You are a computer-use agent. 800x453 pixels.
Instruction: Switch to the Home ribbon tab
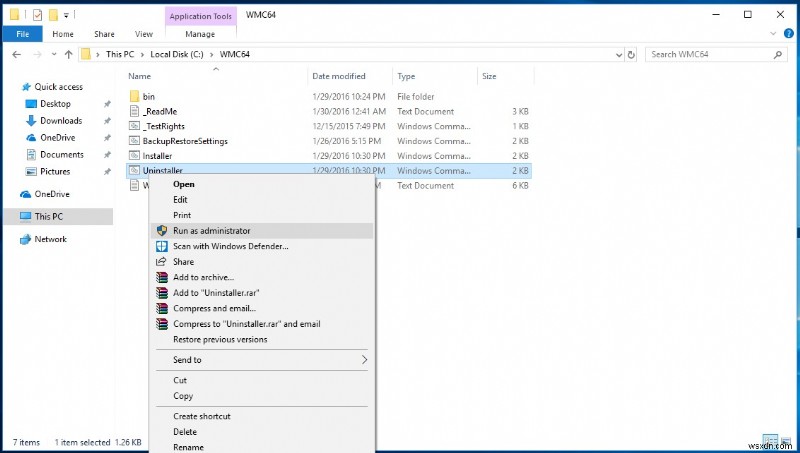pos(63,34)
